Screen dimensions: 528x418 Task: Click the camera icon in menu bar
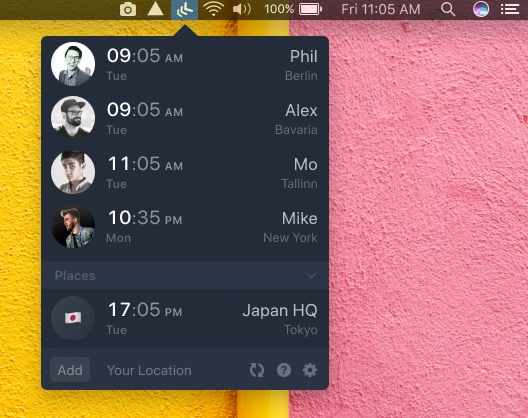(x=128, y=9)
